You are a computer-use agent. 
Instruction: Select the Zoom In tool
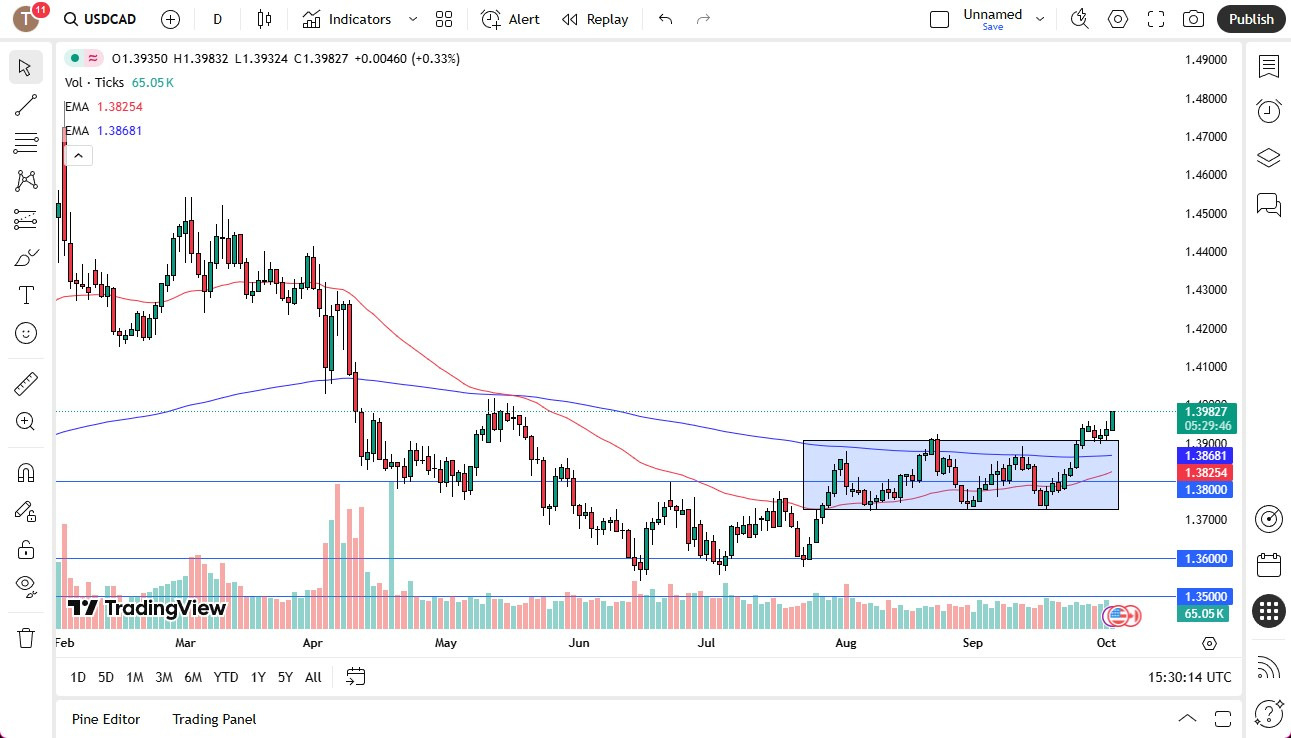pyautogui.click(x=25, y=421)
